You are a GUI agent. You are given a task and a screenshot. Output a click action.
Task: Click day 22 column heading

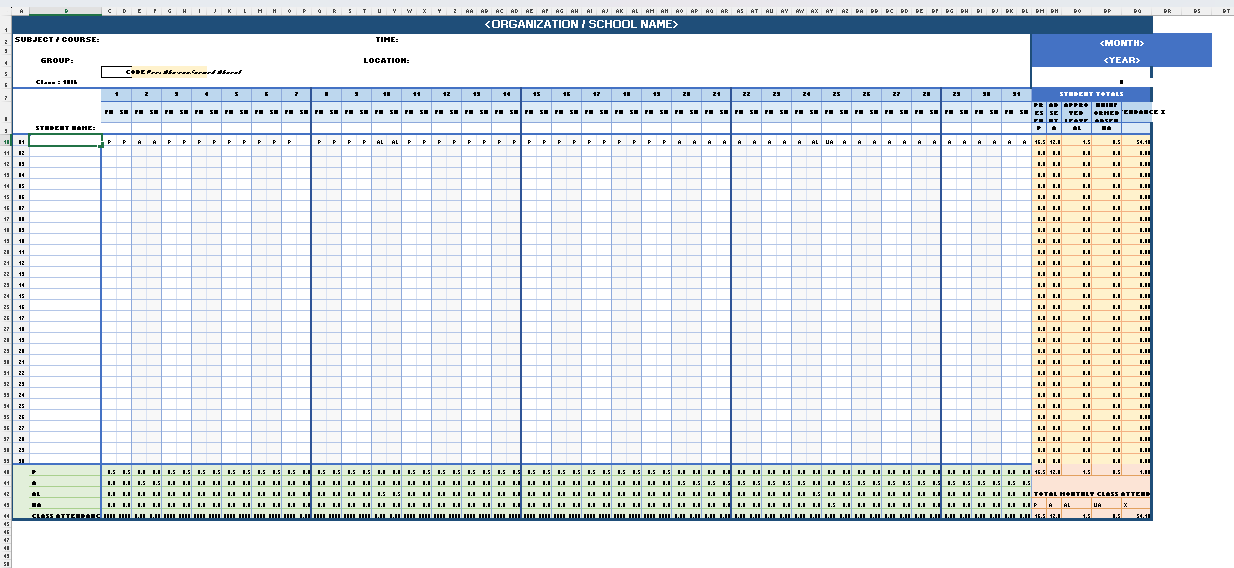(746, 94)
